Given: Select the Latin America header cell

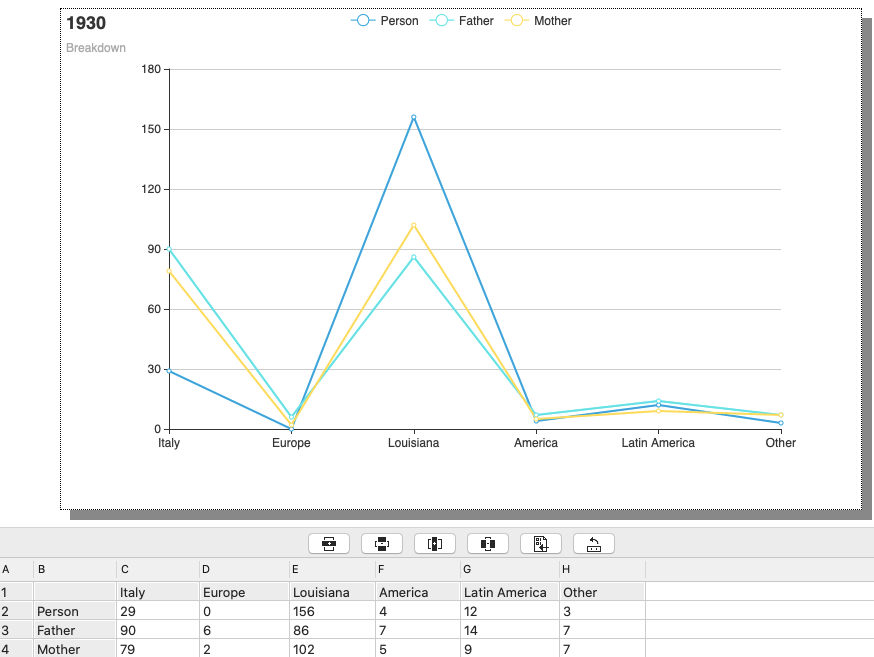Looking at the screenshot, I should (507, 592).
